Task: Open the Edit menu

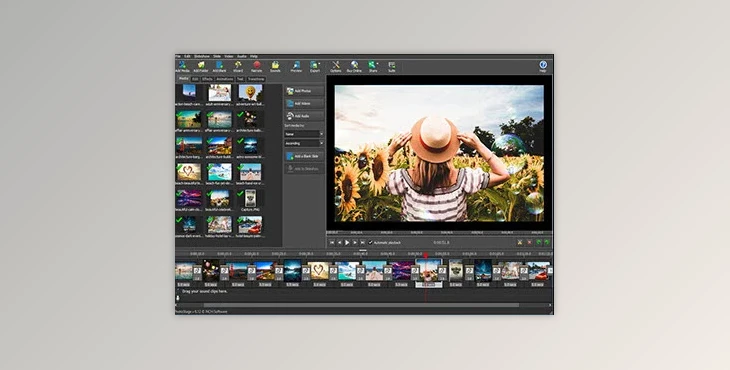Action: tap(187, 56)
